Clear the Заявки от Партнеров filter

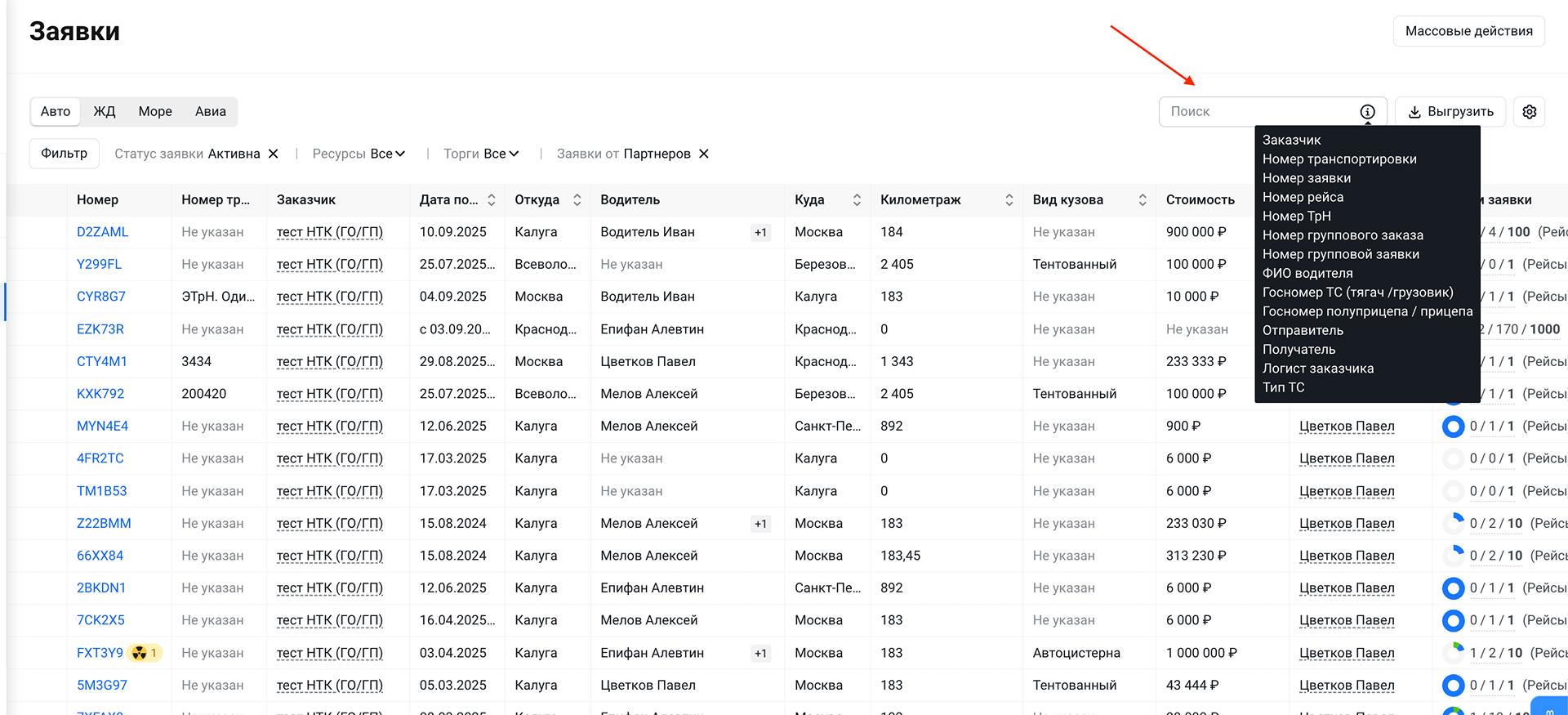704,154
